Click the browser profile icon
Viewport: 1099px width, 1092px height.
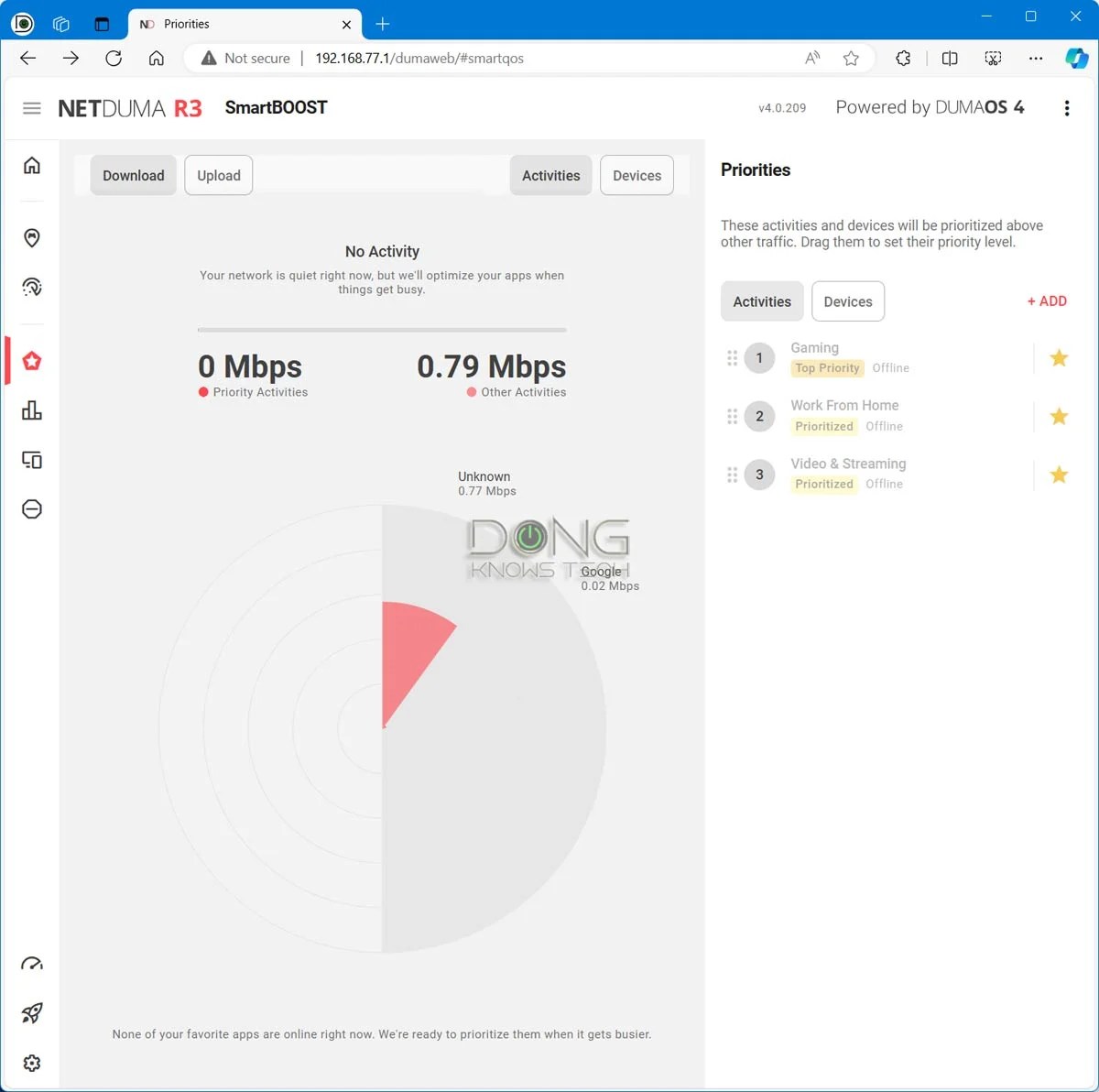[x=22, y=24]
